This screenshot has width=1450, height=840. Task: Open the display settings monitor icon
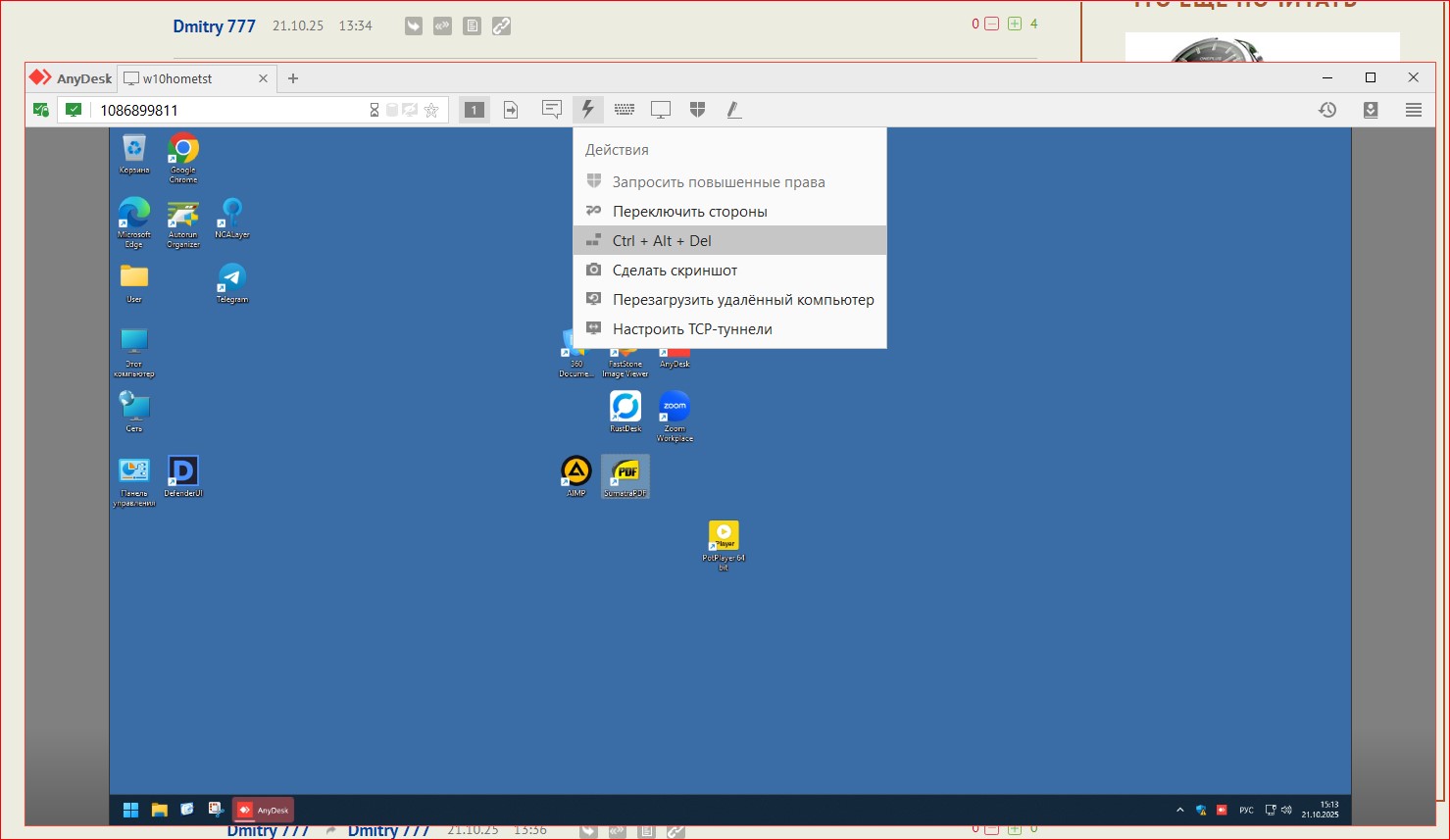click(x=661, y=110)
